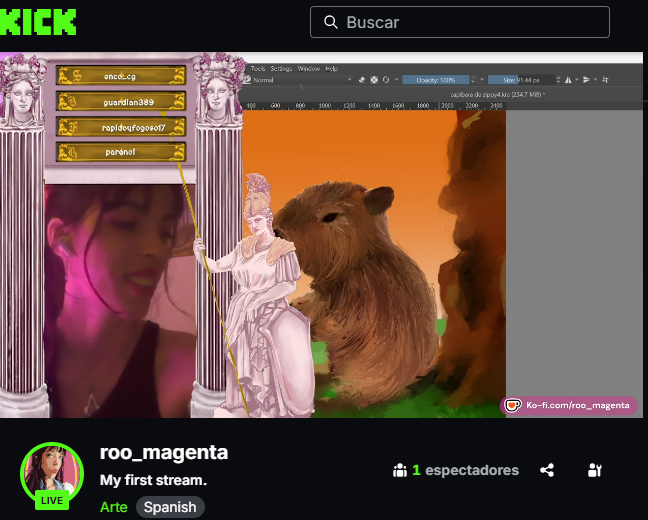Click the Kick logo to go home
This screenshot has height=520, width=648.
pos(37,22)
